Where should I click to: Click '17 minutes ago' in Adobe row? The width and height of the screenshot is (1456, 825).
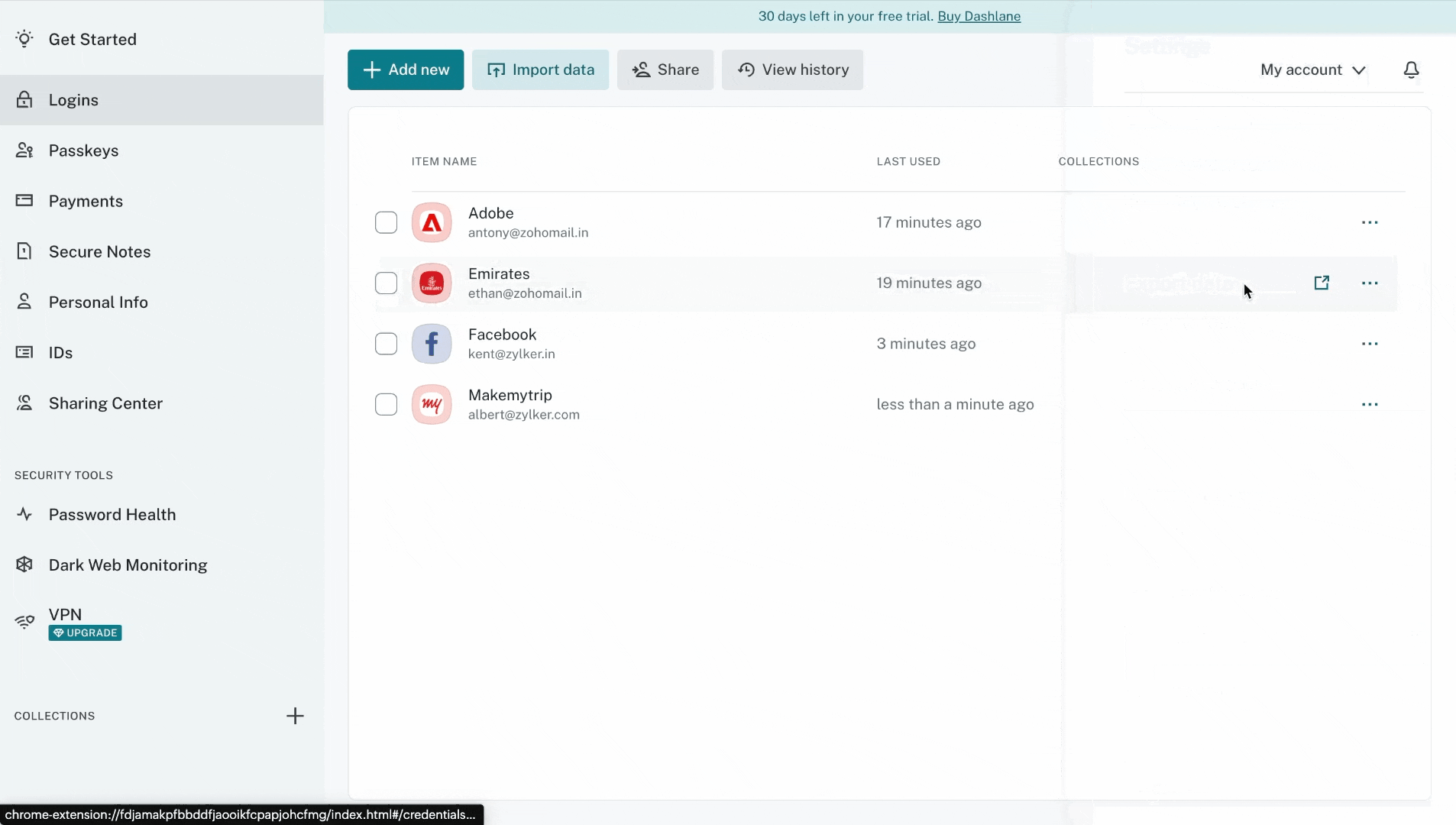(929, 222)
